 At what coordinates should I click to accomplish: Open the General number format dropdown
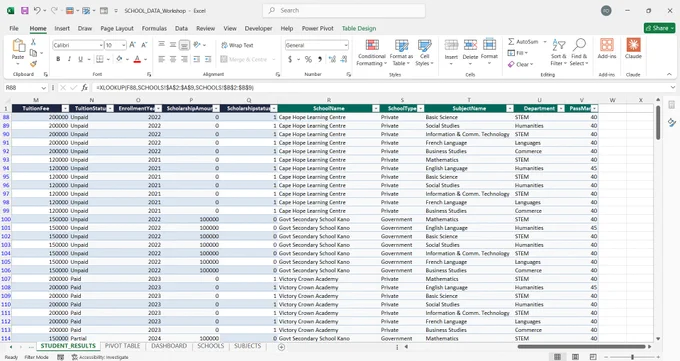click(346, 45)
